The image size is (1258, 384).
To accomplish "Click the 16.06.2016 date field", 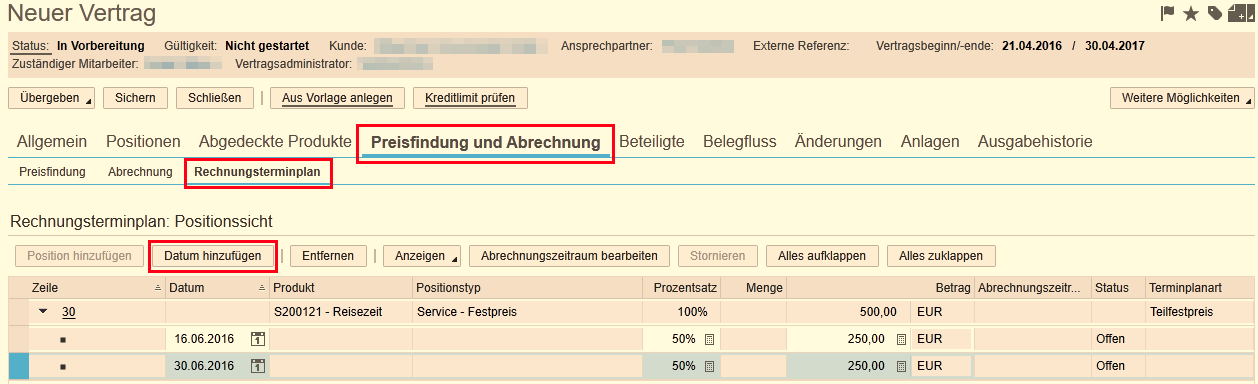I will [x=207, y=339].
